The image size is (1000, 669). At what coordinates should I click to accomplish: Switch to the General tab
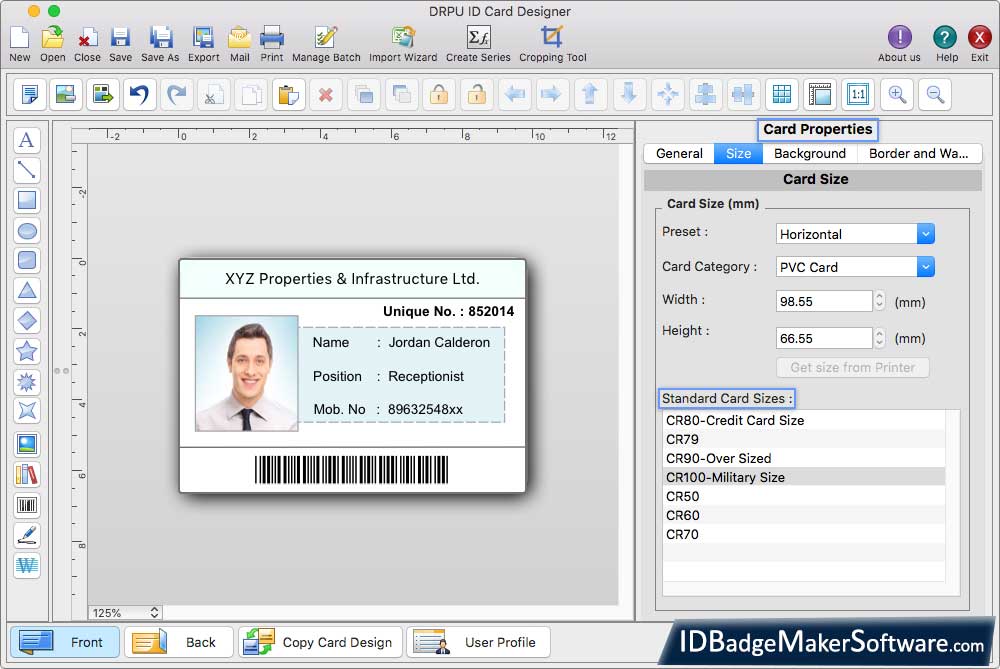pos(679,154)
